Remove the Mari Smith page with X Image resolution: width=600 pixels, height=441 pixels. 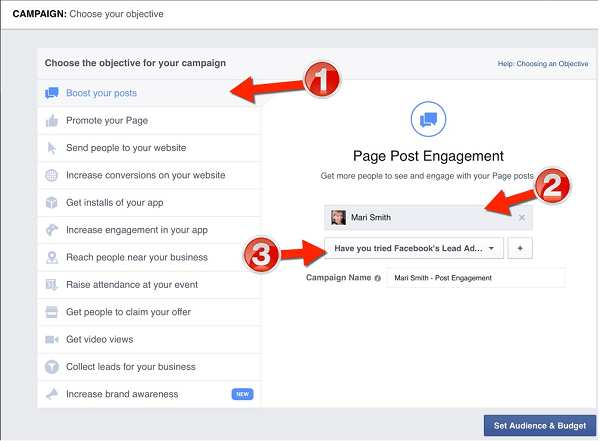pyautogui.click(x=522, y=217)
